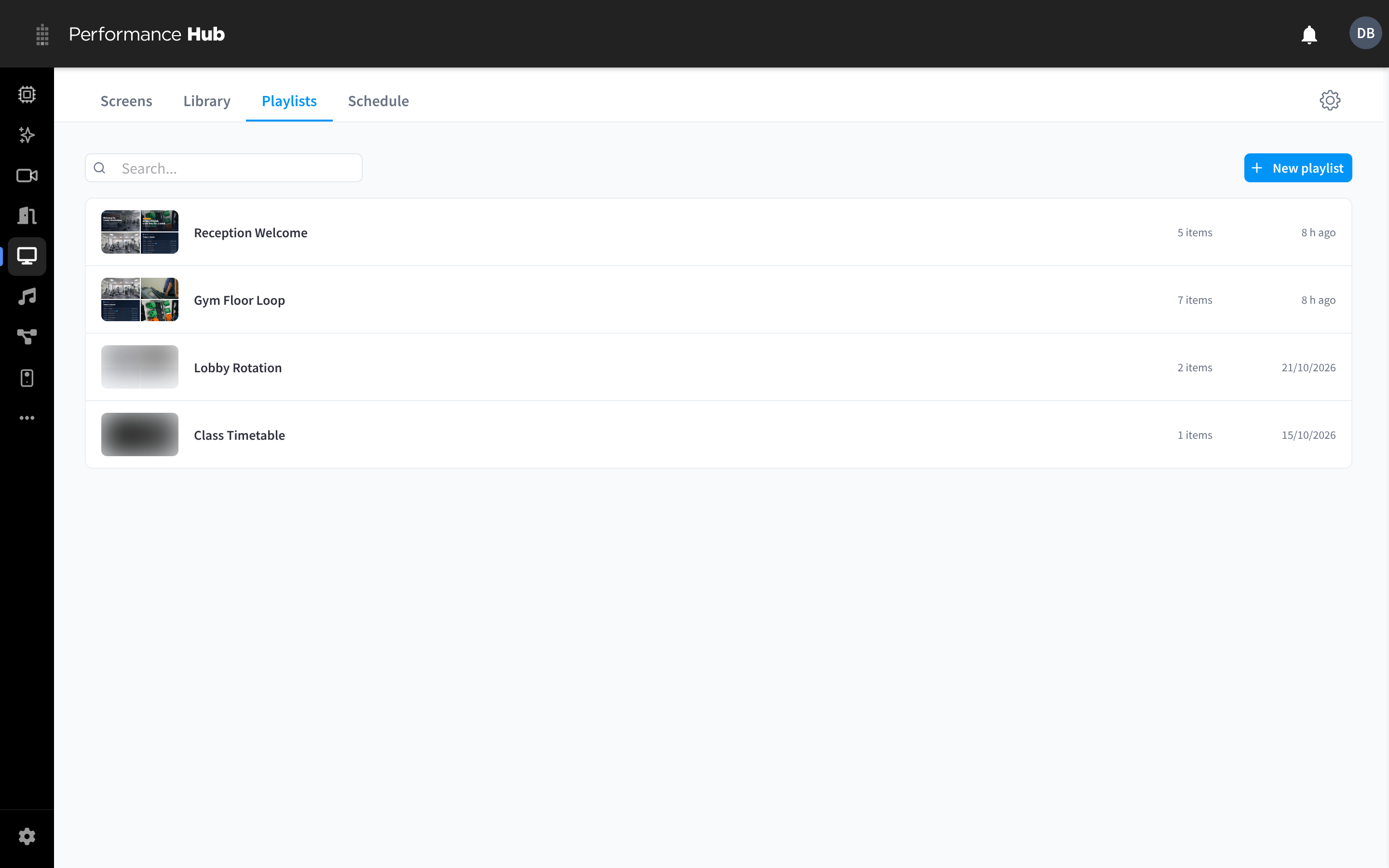Open the speaker device sidebar icon
Image resolution: width=1389 pixels, height=868 pixels.
coord(27,378)
